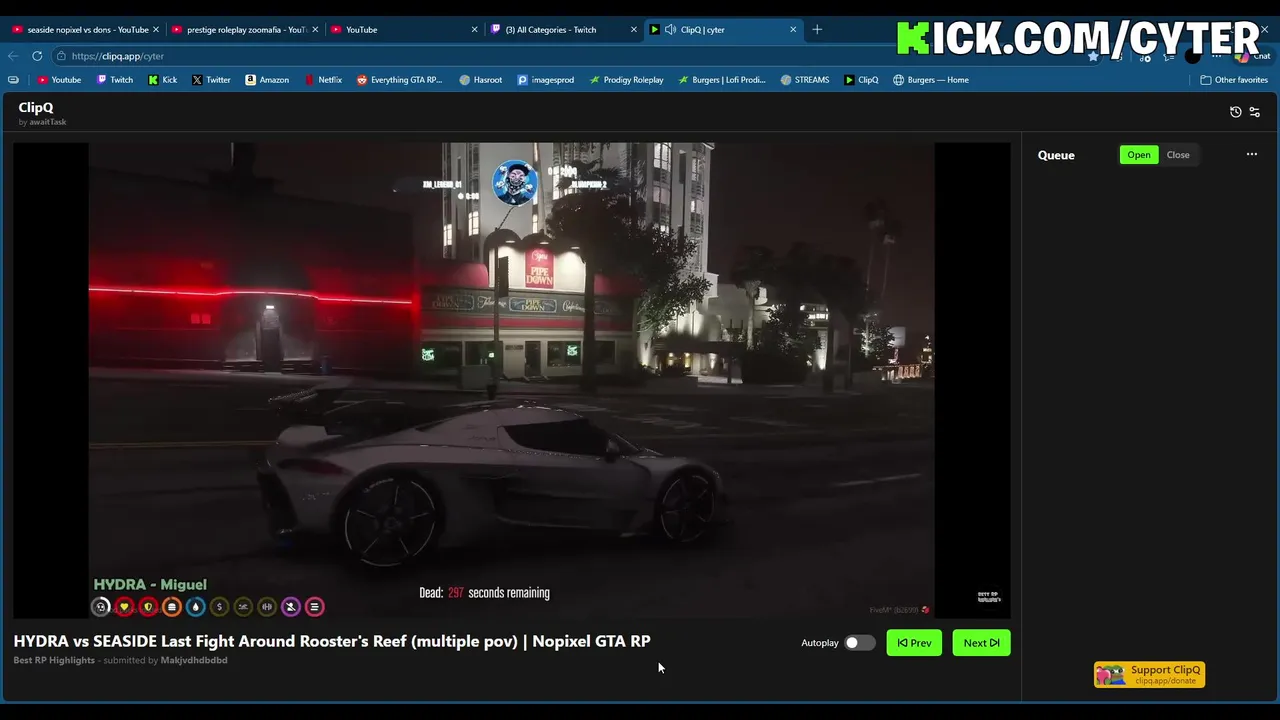This screenshot has width=1280, height=720.
Task: Click the Queue panel heading
Action: tap(1056, 155)
